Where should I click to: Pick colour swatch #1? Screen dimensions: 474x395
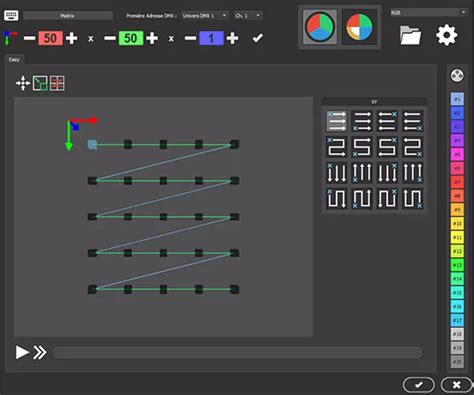click(x=457, y=99)
